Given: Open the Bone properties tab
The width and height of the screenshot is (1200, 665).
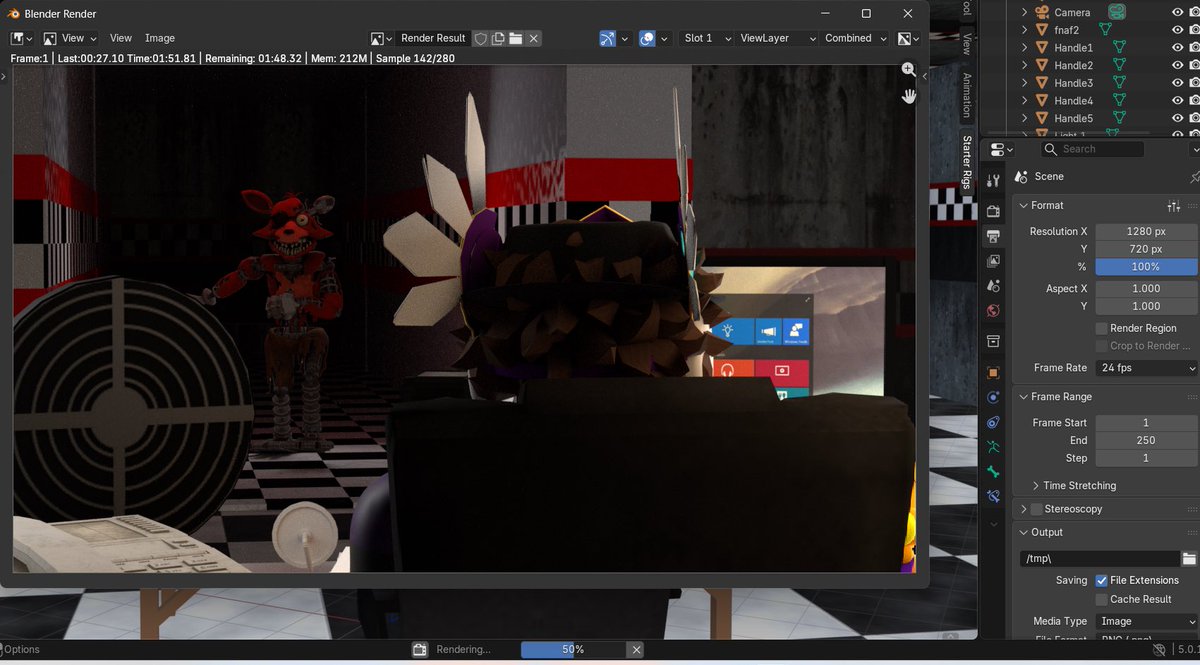Looking at the screenshot, I should tap(993, 472).
